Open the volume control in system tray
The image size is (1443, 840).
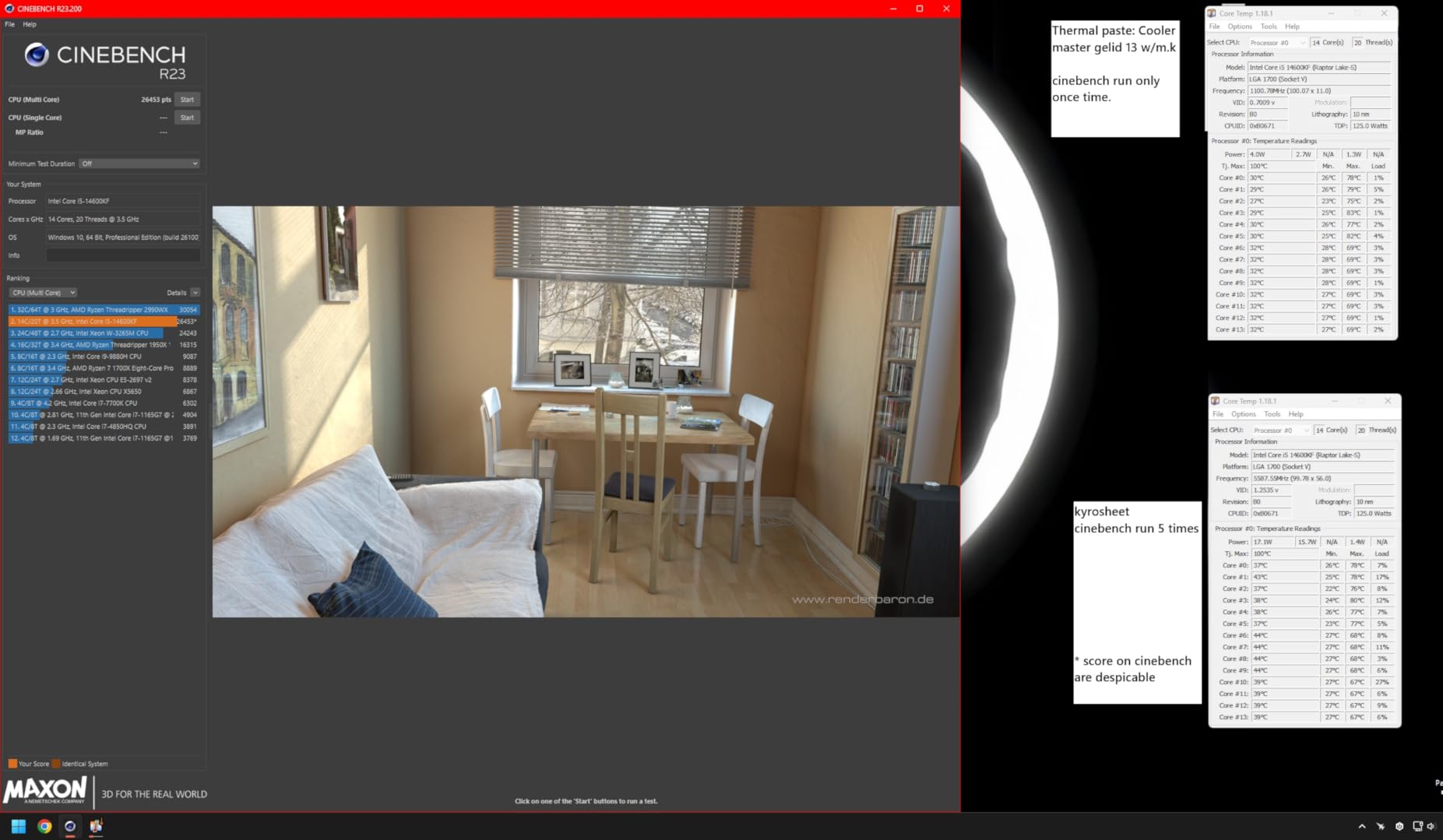point(1431,826)
